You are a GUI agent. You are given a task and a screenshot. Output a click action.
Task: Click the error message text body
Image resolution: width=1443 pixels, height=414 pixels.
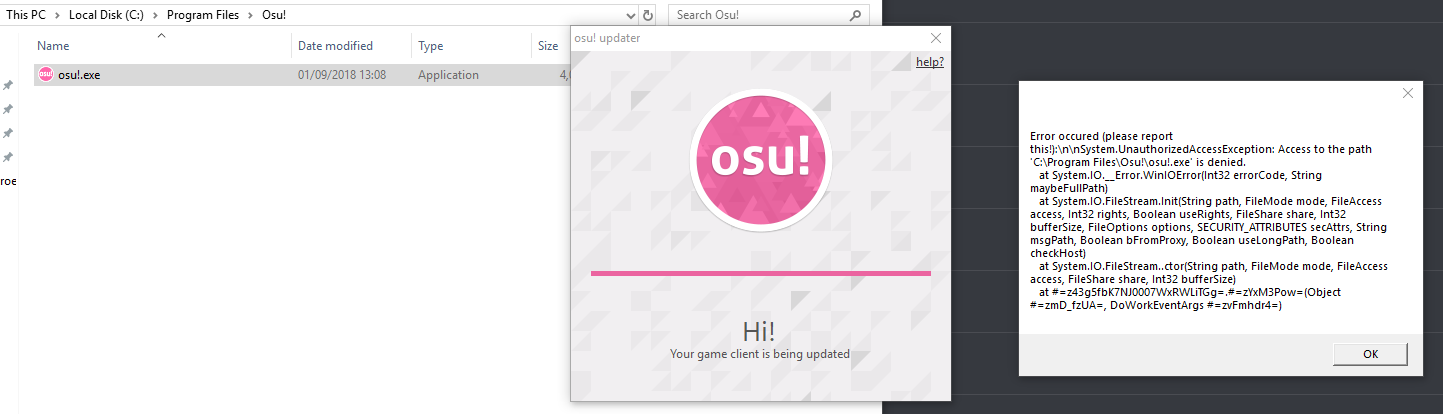click(1209, 220)
